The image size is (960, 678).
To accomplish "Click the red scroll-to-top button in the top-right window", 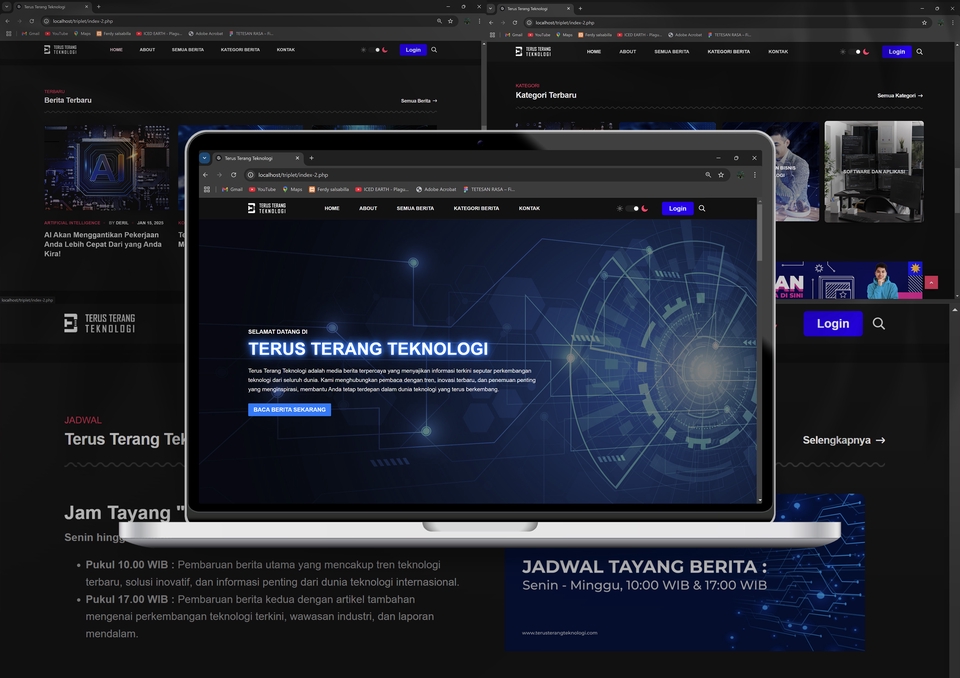I will click(931, 282).
